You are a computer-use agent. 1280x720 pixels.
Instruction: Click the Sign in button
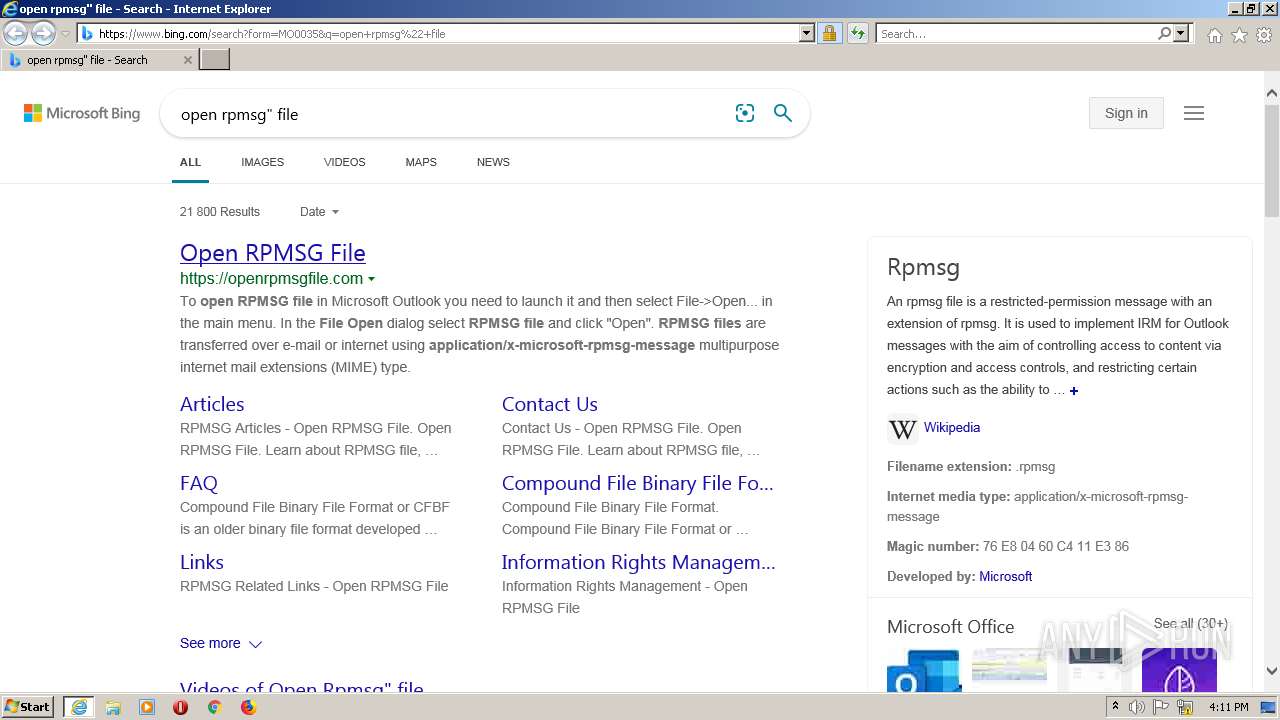click(1126, 113)
